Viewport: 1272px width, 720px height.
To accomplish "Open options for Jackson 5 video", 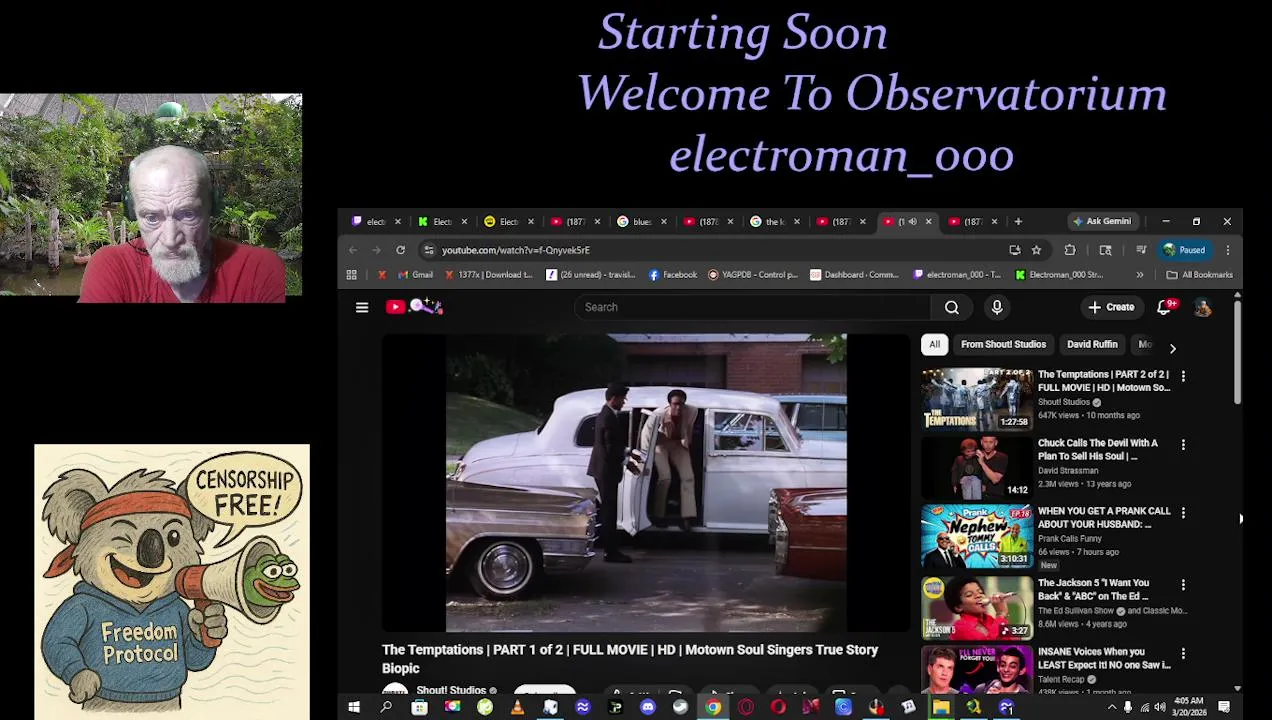I will point(1183,584).
